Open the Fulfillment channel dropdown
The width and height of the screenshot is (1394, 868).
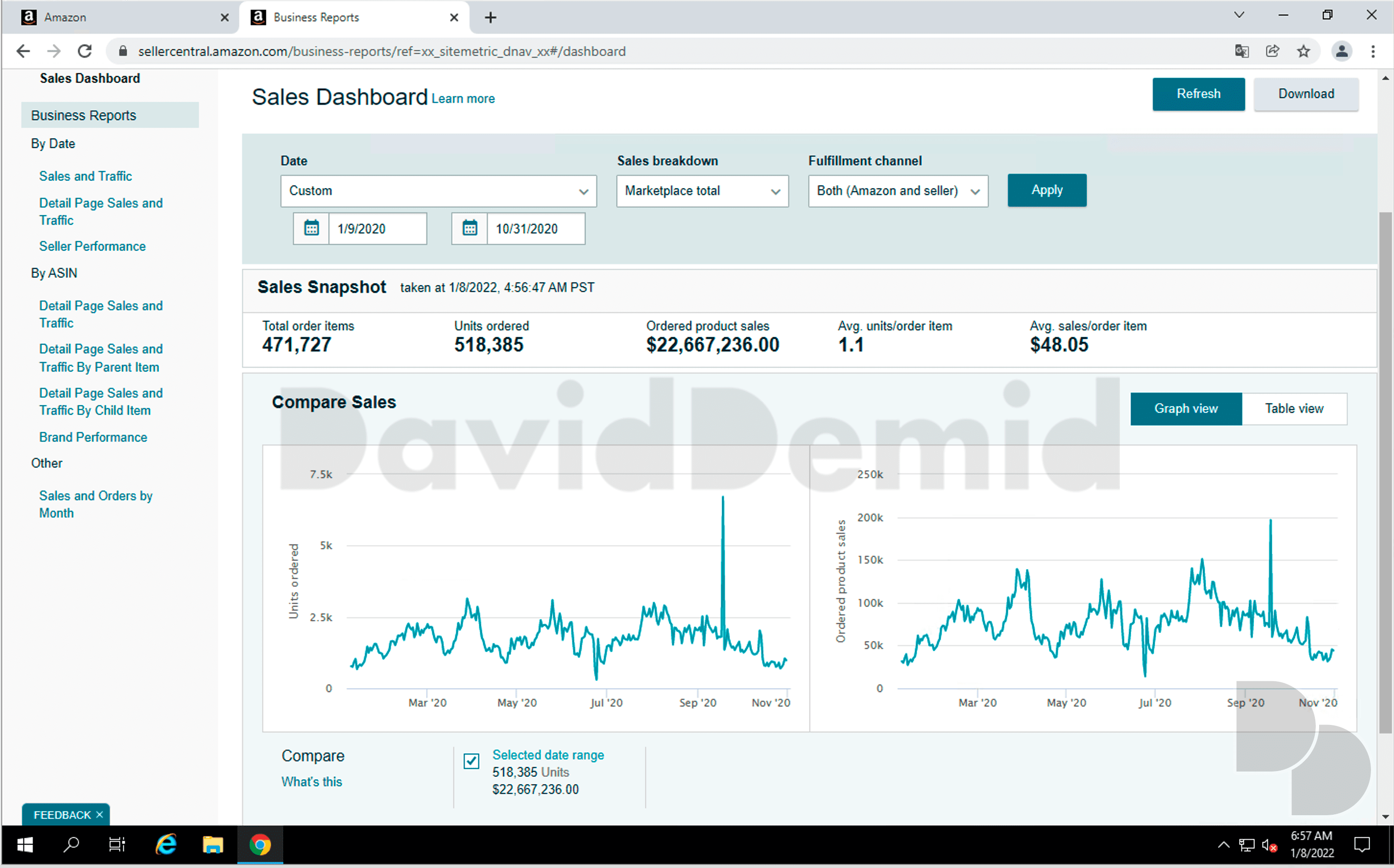point(898,191)
